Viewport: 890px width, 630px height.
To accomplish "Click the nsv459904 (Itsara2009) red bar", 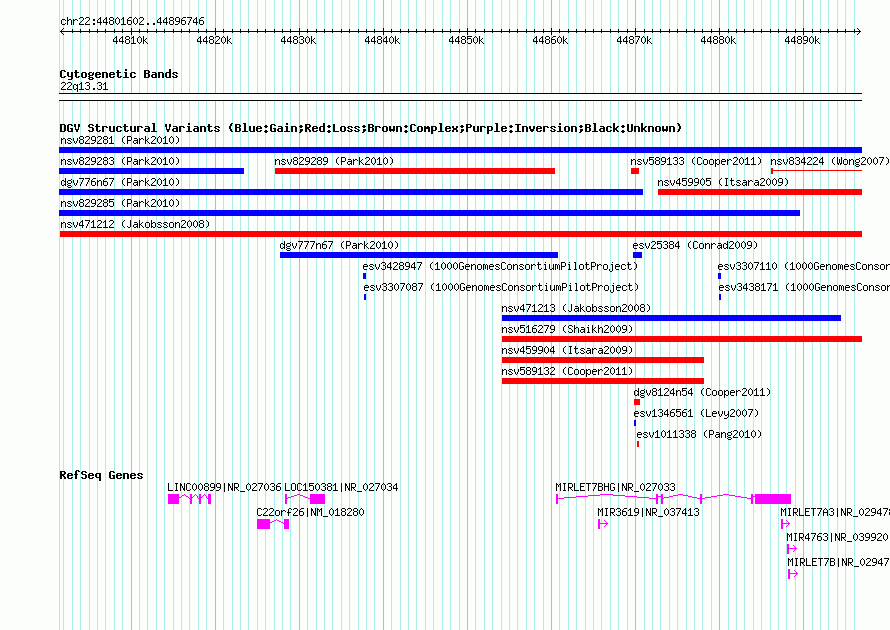I will (603, 360).
